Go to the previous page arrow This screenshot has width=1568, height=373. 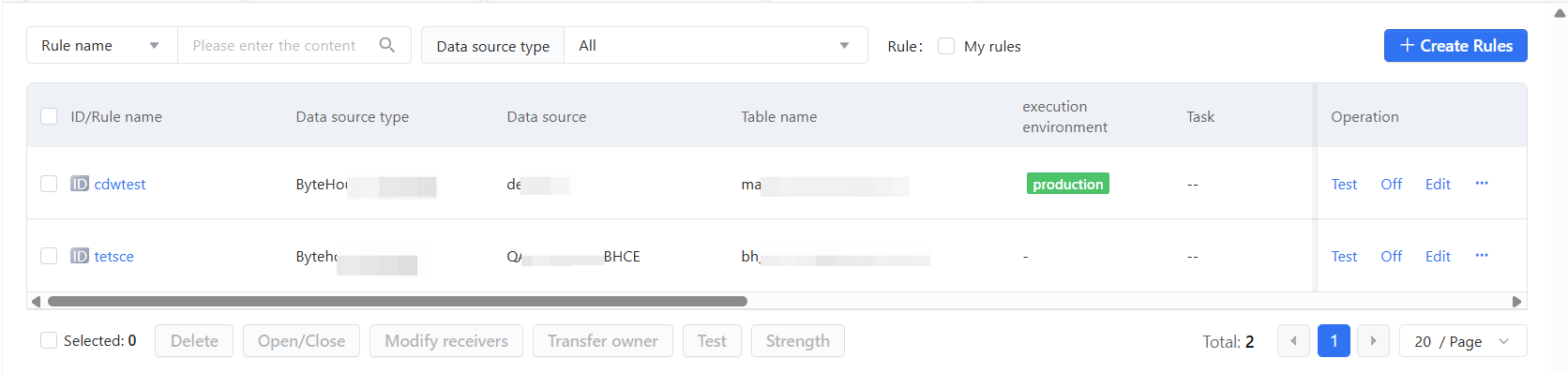click(1293, 341)
